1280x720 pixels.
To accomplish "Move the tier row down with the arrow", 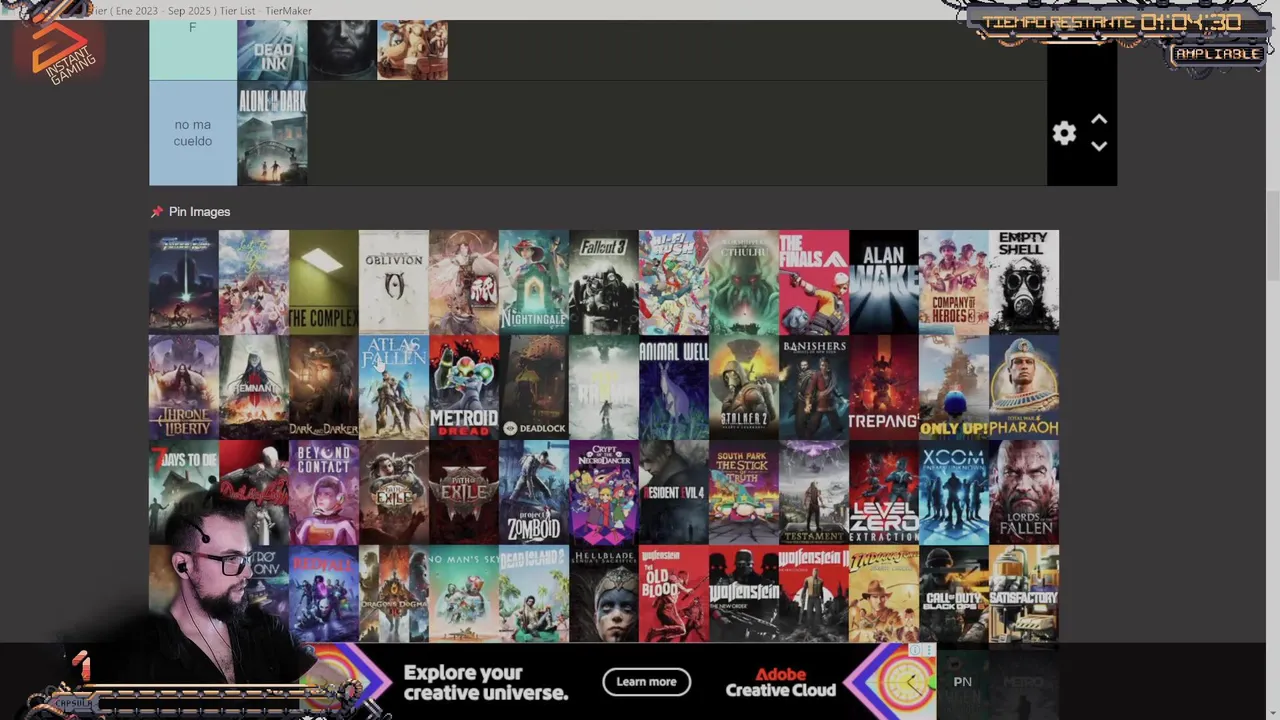I will pos(1099,146).
